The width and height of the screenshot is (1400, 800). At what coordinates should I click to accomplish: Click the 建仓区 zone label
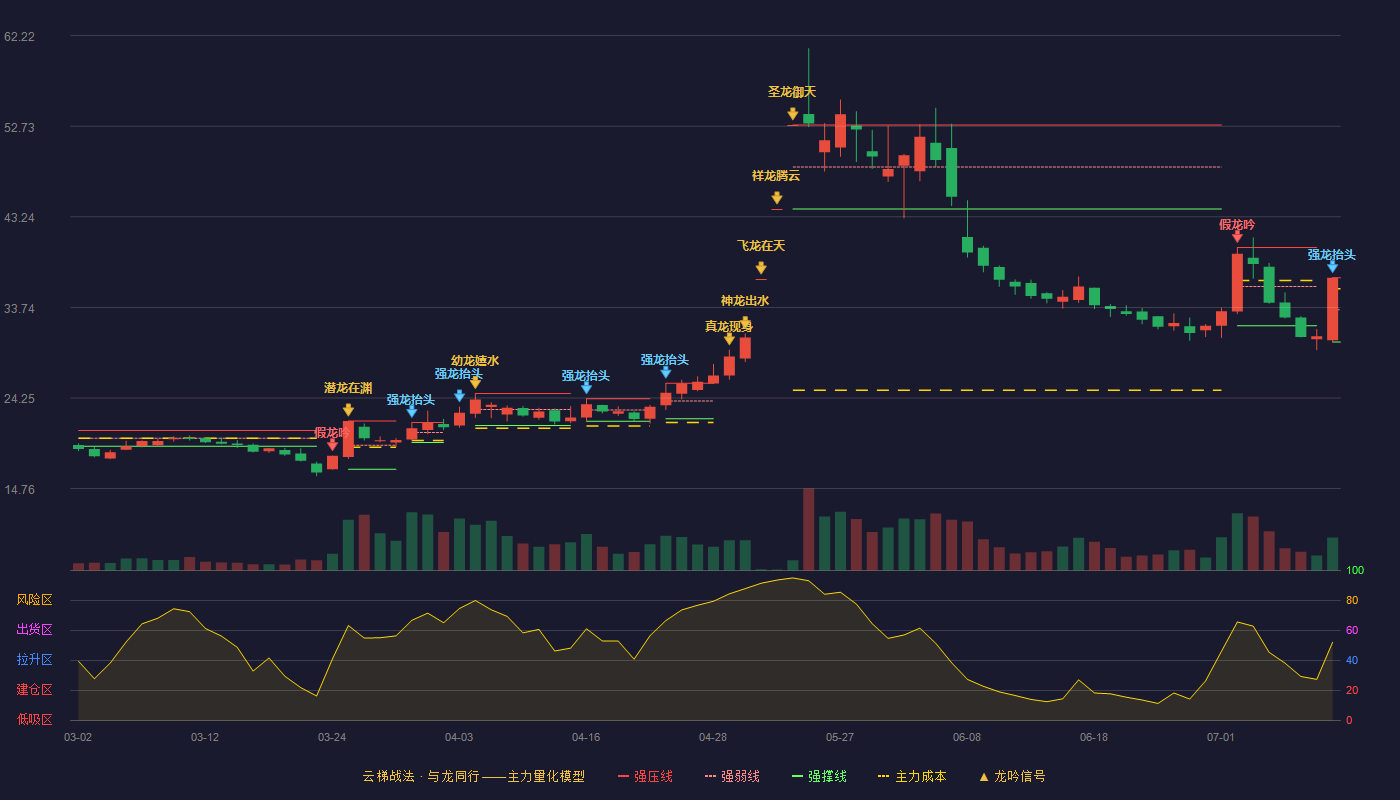point(35,690)
